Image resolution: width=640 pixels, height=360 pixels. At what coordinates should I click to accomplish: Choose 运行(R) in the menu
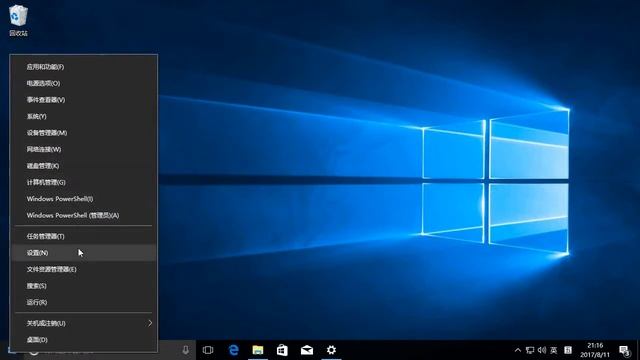tap(83, 302)
